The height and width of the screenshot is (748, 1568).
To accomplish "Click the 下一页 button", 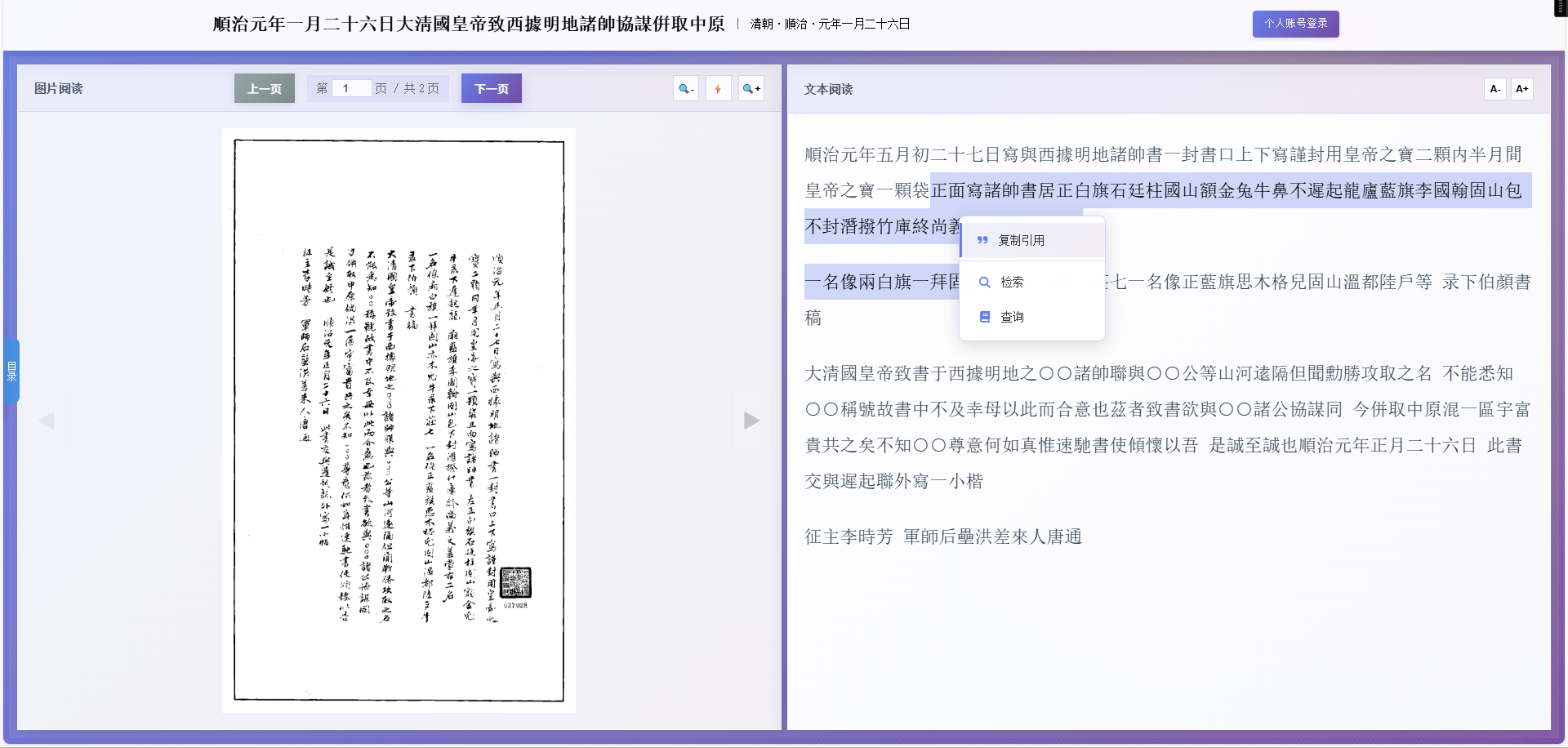I will (491, 88).
